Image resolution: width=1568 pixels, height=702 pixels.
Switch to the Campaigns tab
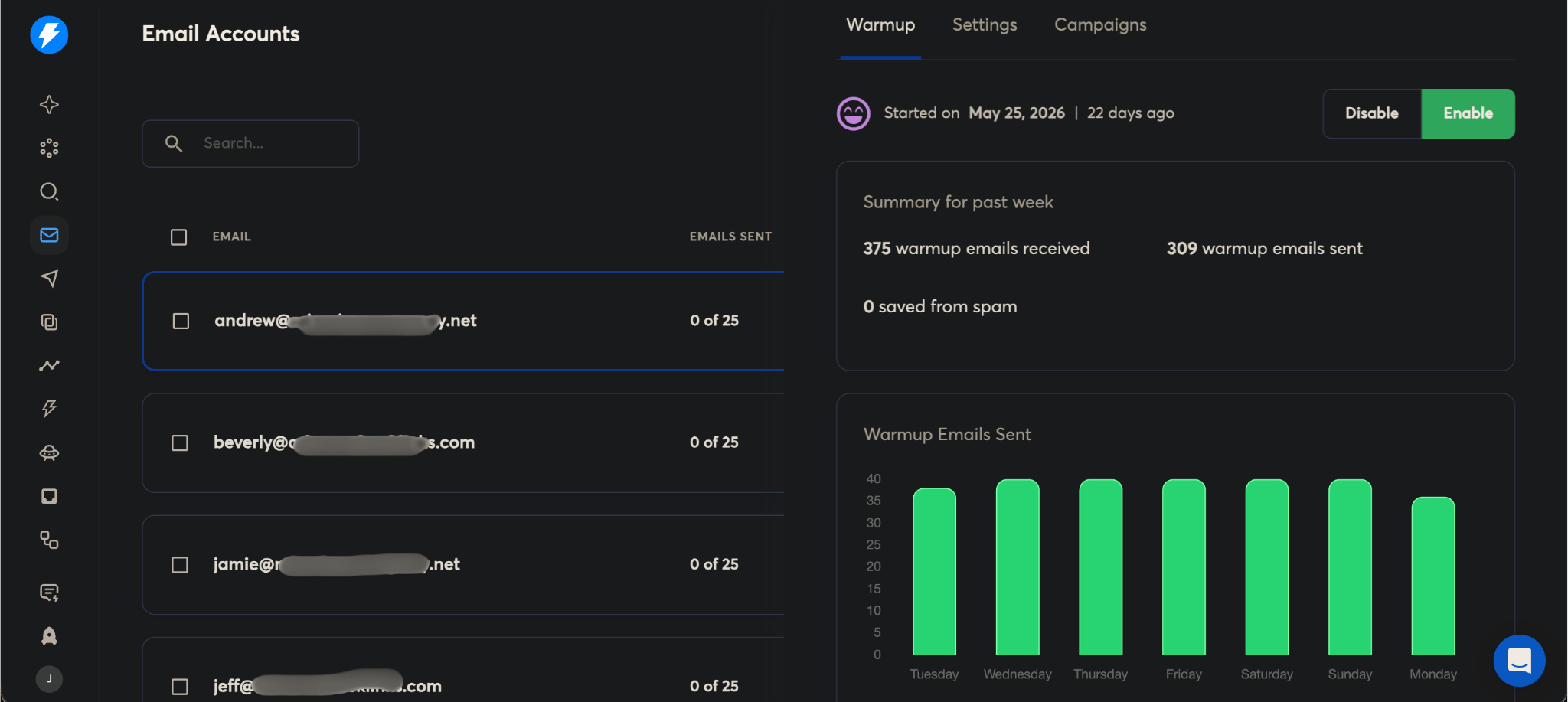[x=1100, y=24]
